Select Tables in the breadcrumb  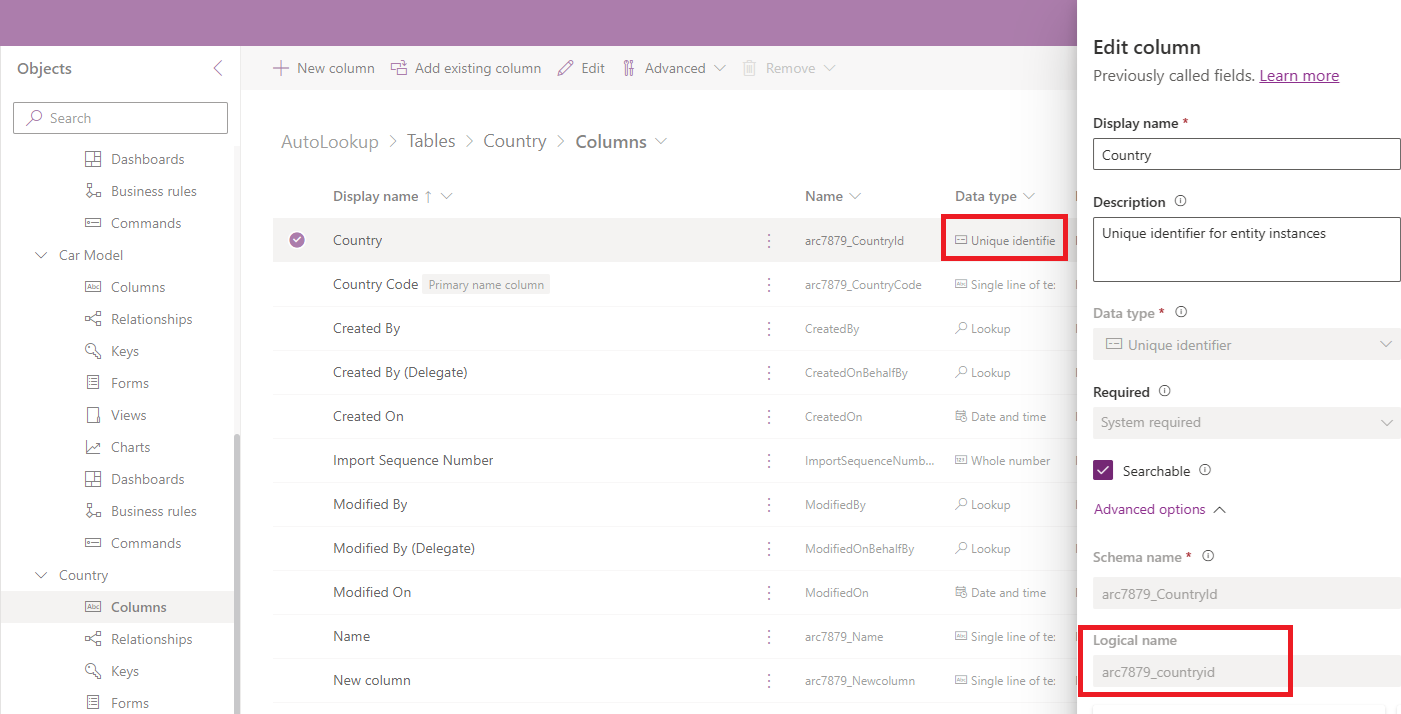tap(431, 141)
